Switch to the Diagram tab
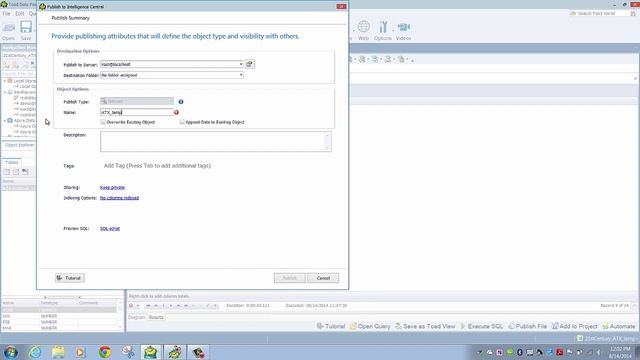640x360 pixels. click(137, 317)
